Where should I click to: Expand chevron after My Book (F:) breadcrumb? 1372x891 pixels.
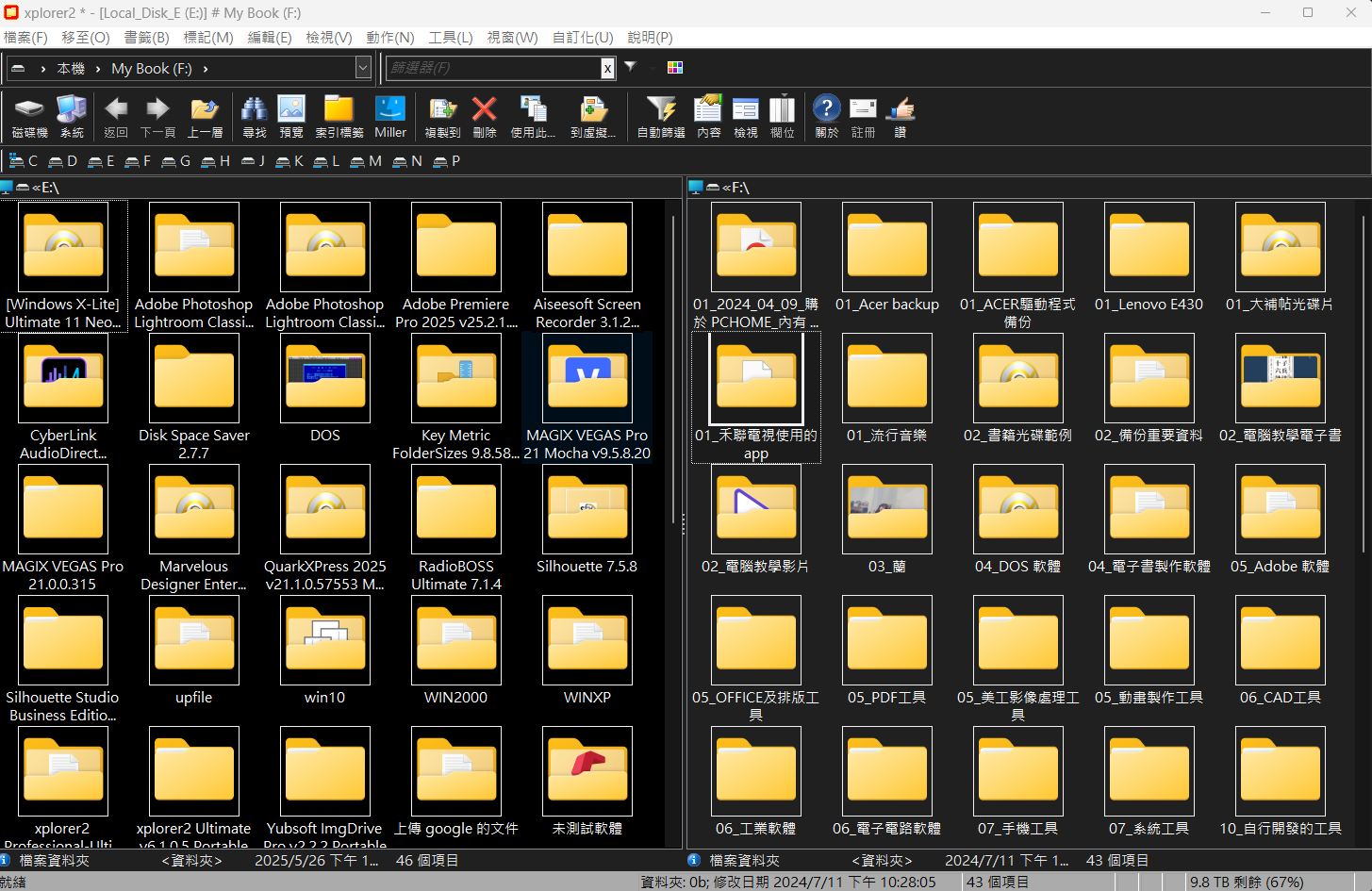(206, 69)
